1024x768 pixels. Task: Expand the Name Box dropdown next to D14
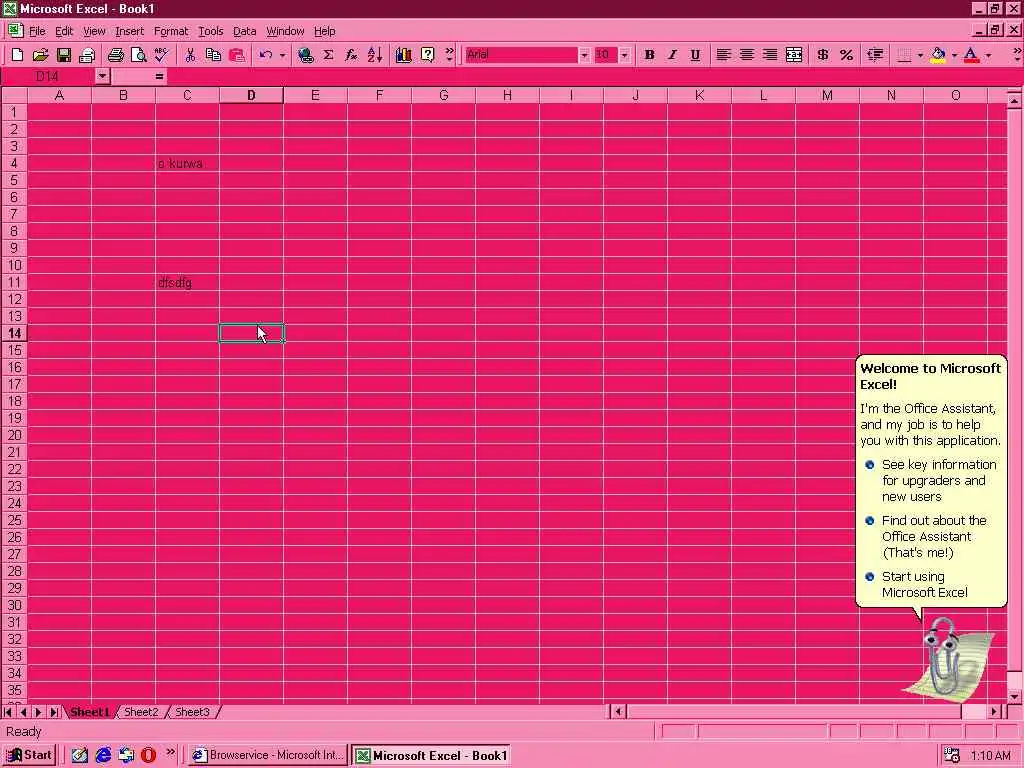click(102, 76)
